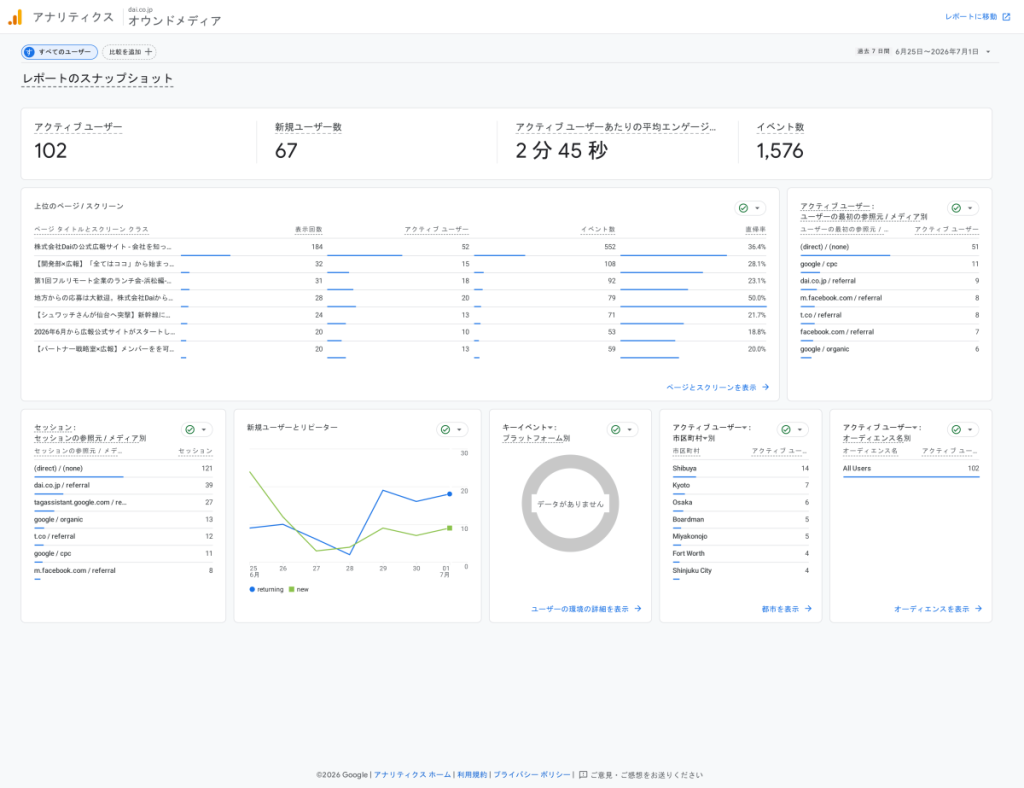The width and height of the screenshot is (1024, 788).
Task: Expand the status dropdown arrow in the オーディエンス名別 card
Action: [970, 430]
